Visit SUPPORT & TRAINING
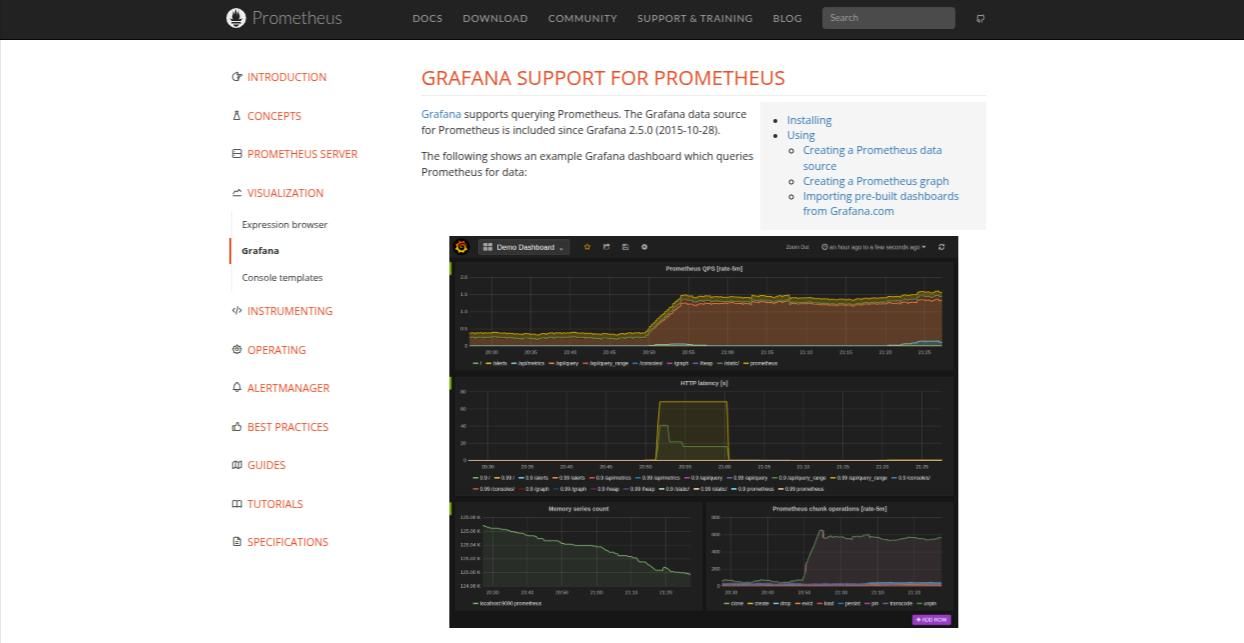 click(695, 18)
